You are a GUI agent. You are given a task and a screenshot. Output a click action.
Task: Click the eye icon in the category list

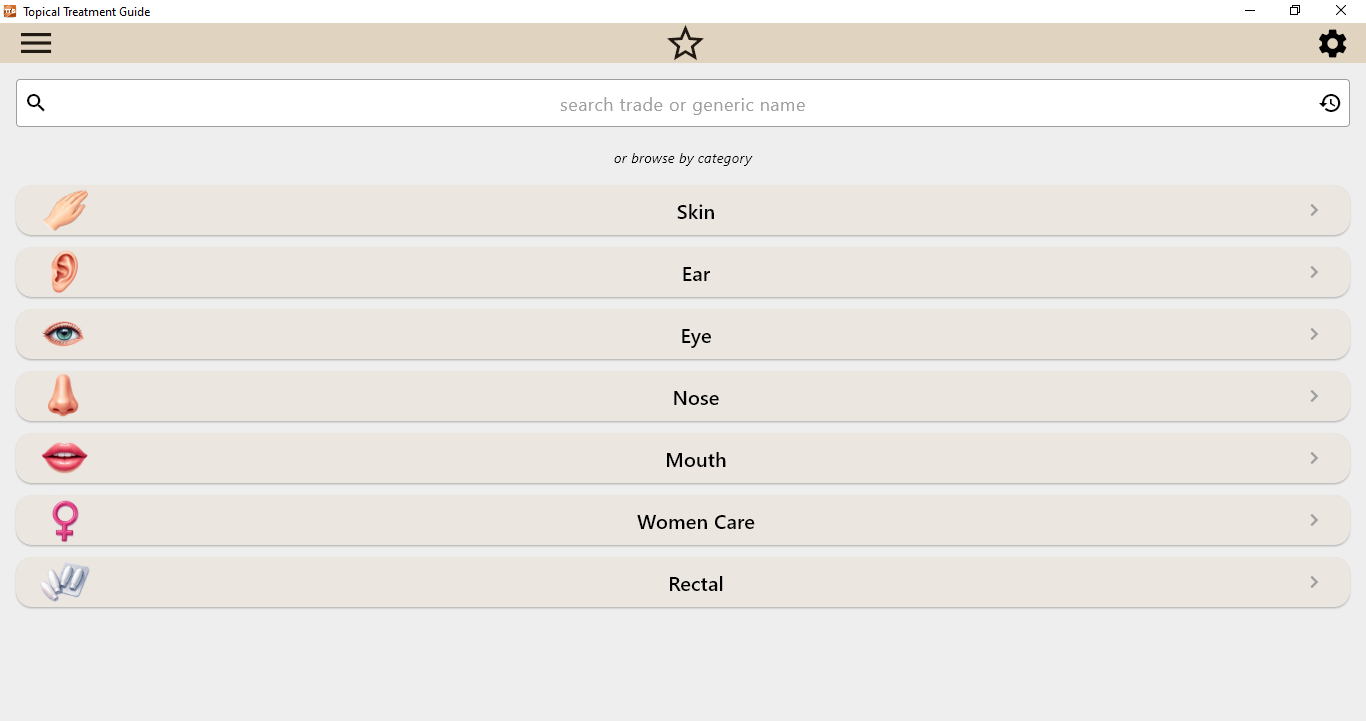point(64,334)
